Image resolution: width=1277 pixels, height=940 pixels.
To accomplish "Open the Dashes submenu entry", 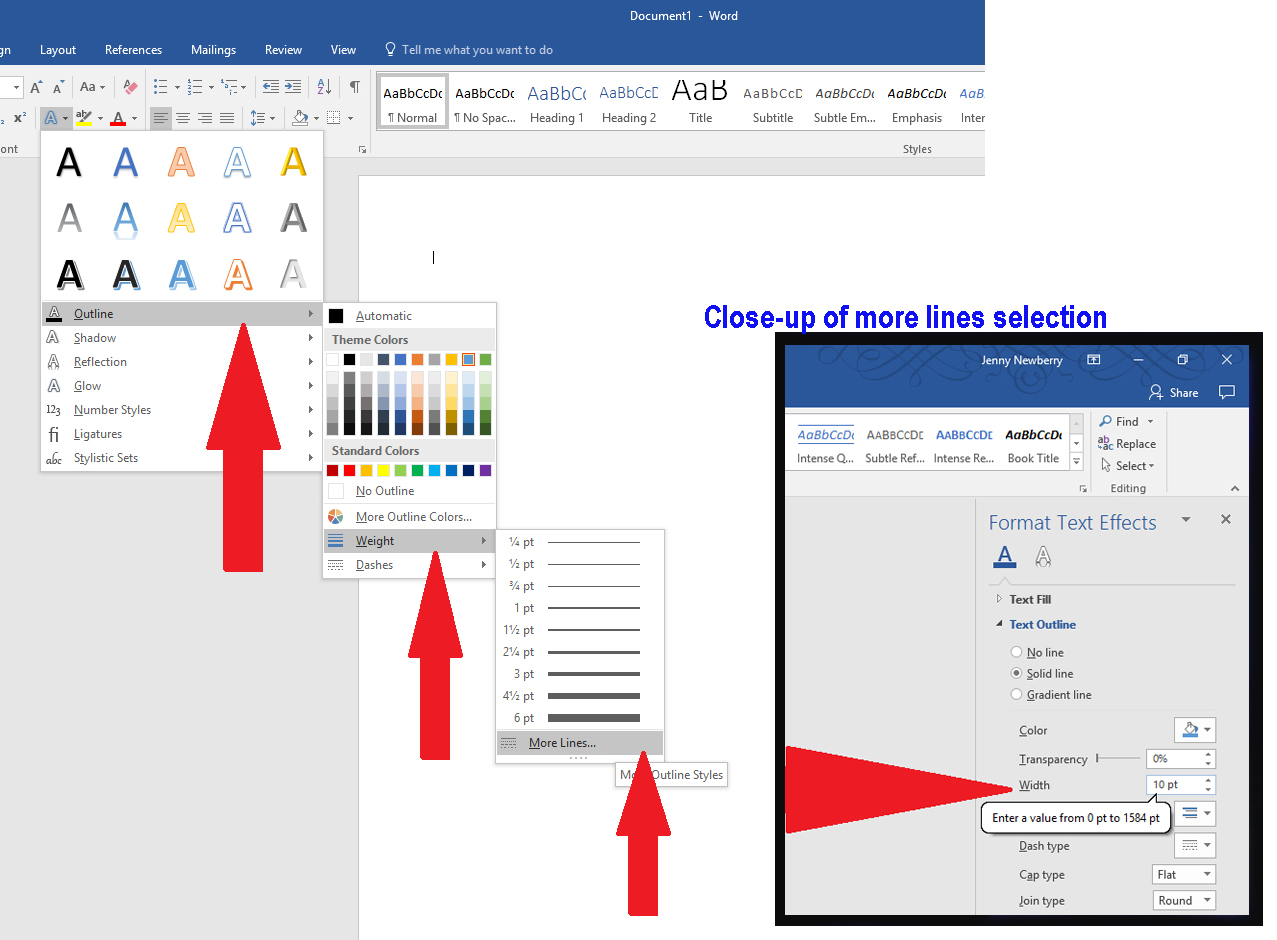I will (409, 565).
